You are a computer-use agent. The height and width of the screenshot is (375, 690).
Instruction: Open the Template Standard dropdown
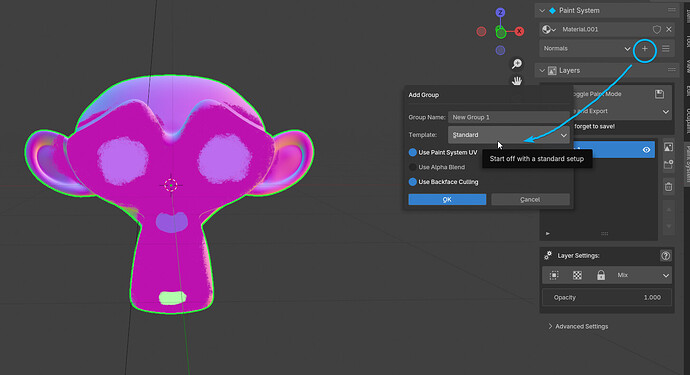pyautogui.click(x=509, y=135)
